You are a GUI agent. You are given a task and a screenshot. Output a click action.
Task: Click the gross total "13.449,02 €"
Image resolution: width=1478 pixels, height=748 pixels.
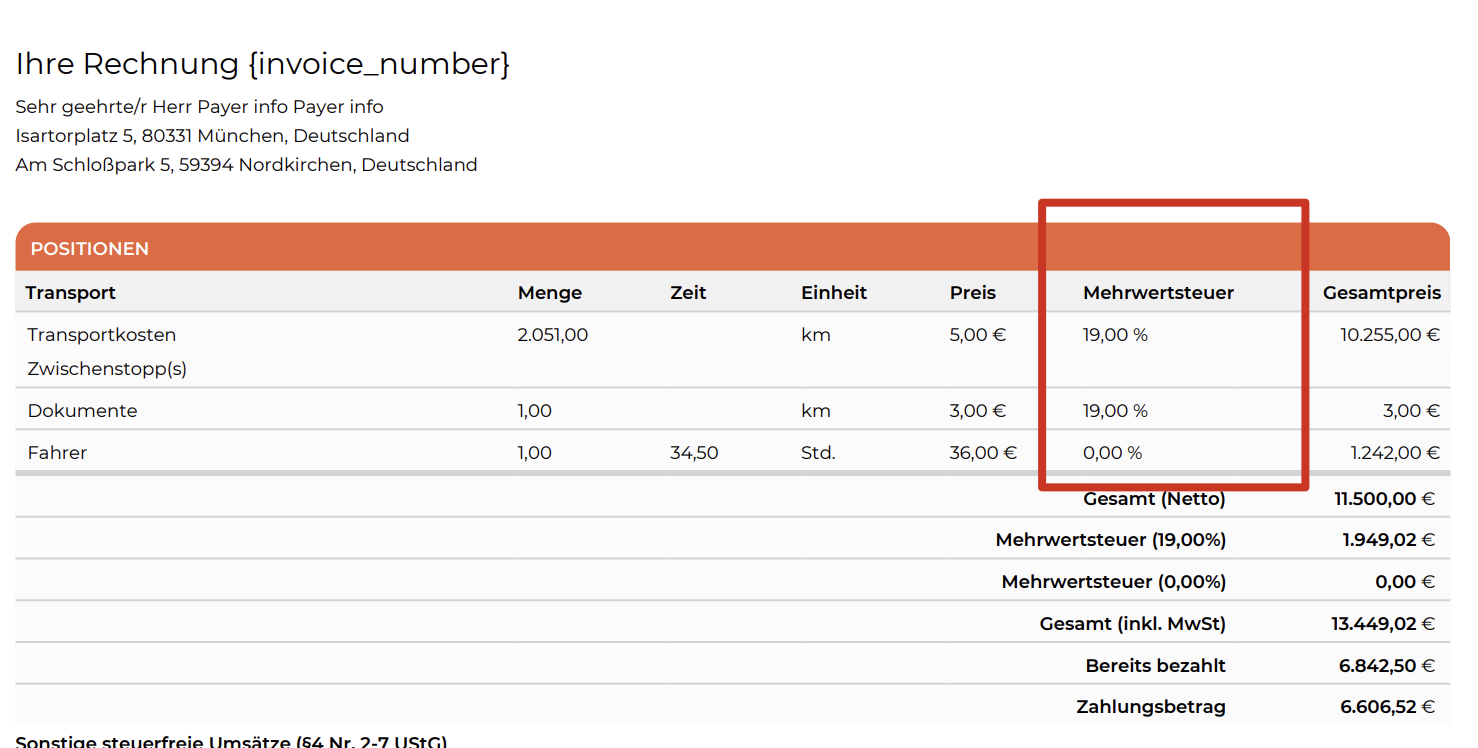click(1383, 624)
